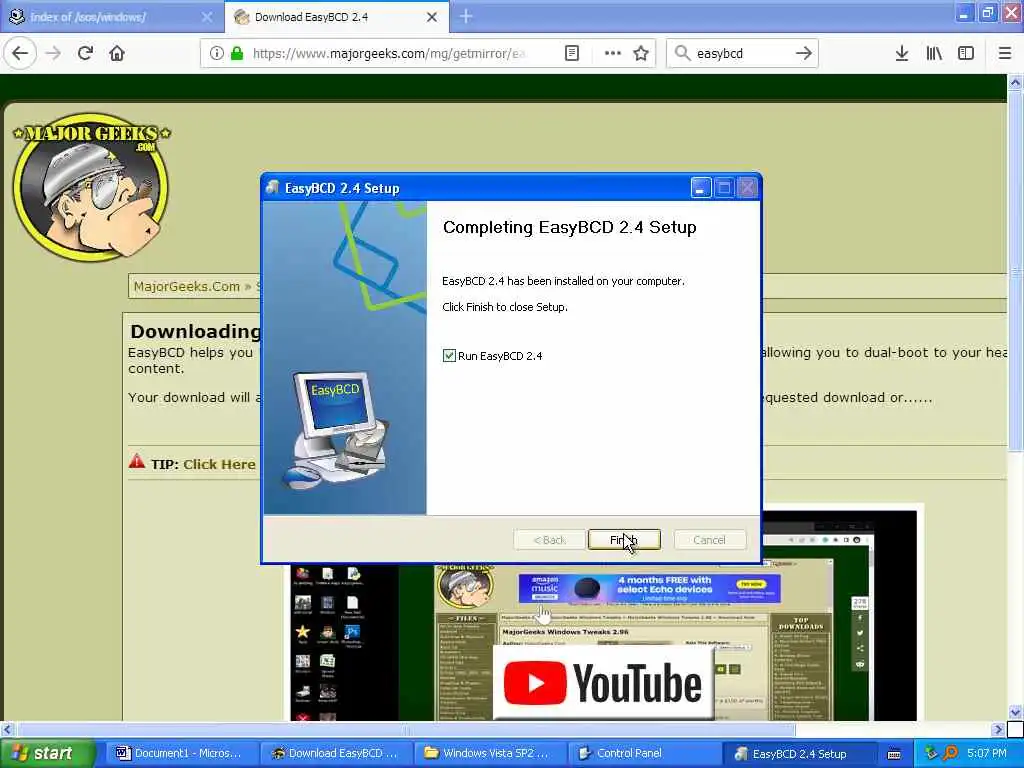Click the address bar URL field

pos(389,54)
